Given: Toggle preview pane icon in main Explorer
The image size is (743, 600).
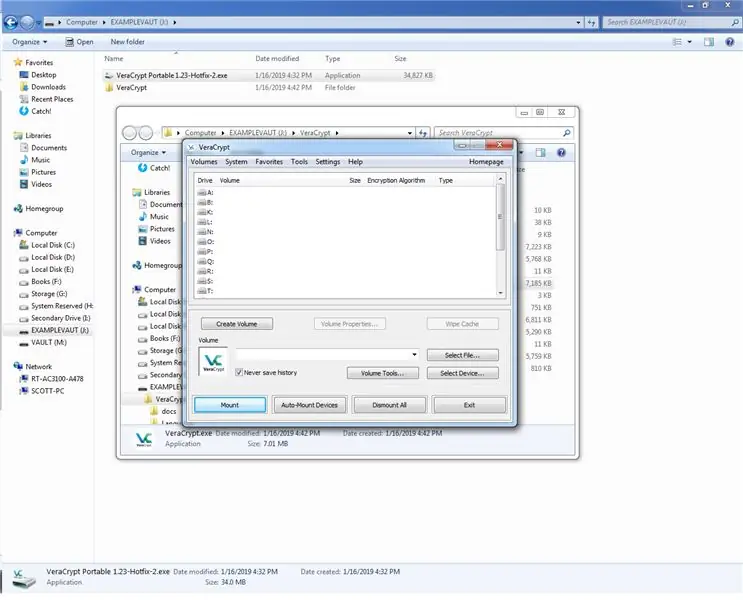Looking at the screenshot, I should point(709,42).
